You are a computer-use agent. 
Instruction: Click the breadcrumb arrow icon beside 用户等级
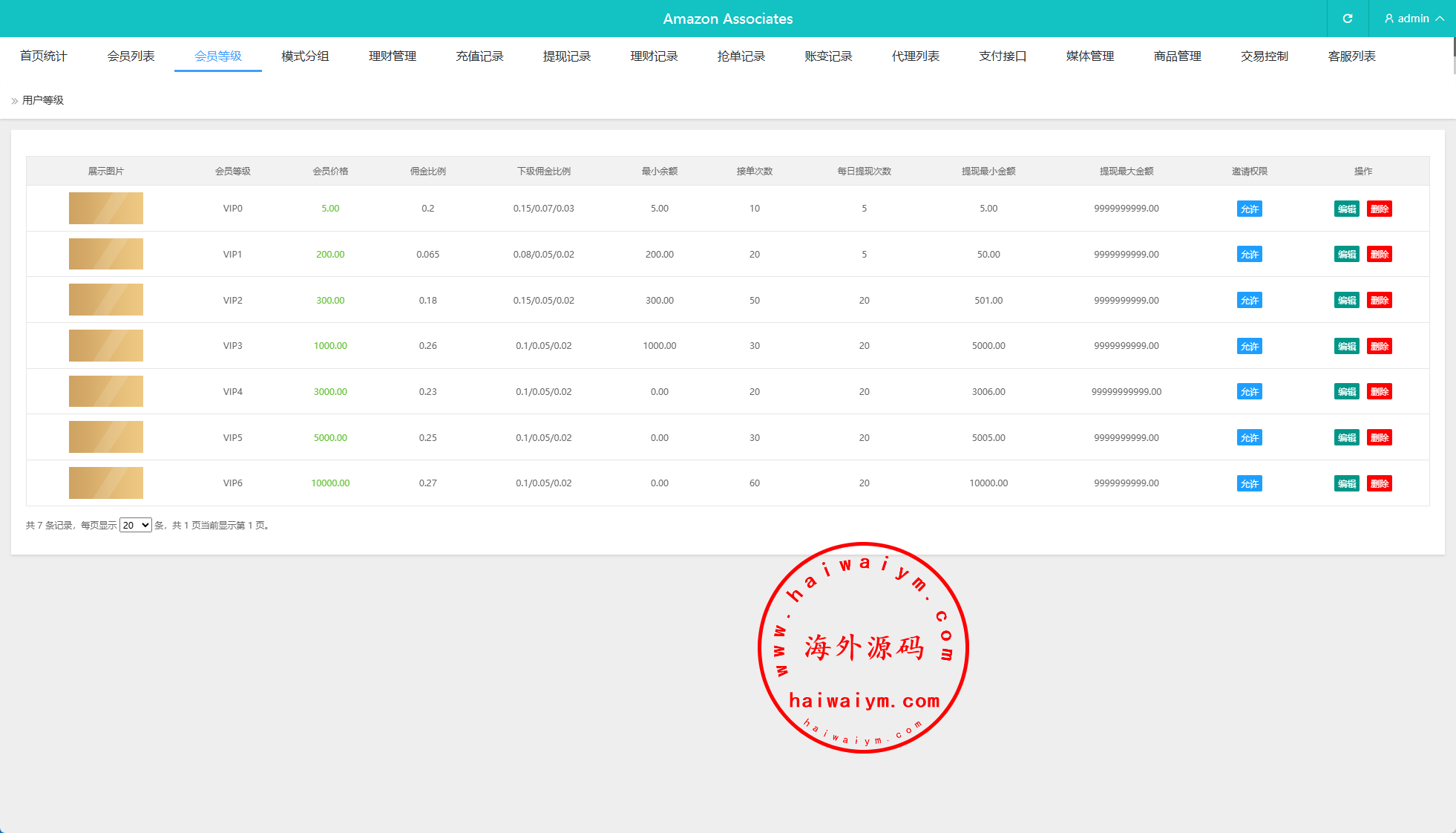pyautogui.click(x=14, y=101)
